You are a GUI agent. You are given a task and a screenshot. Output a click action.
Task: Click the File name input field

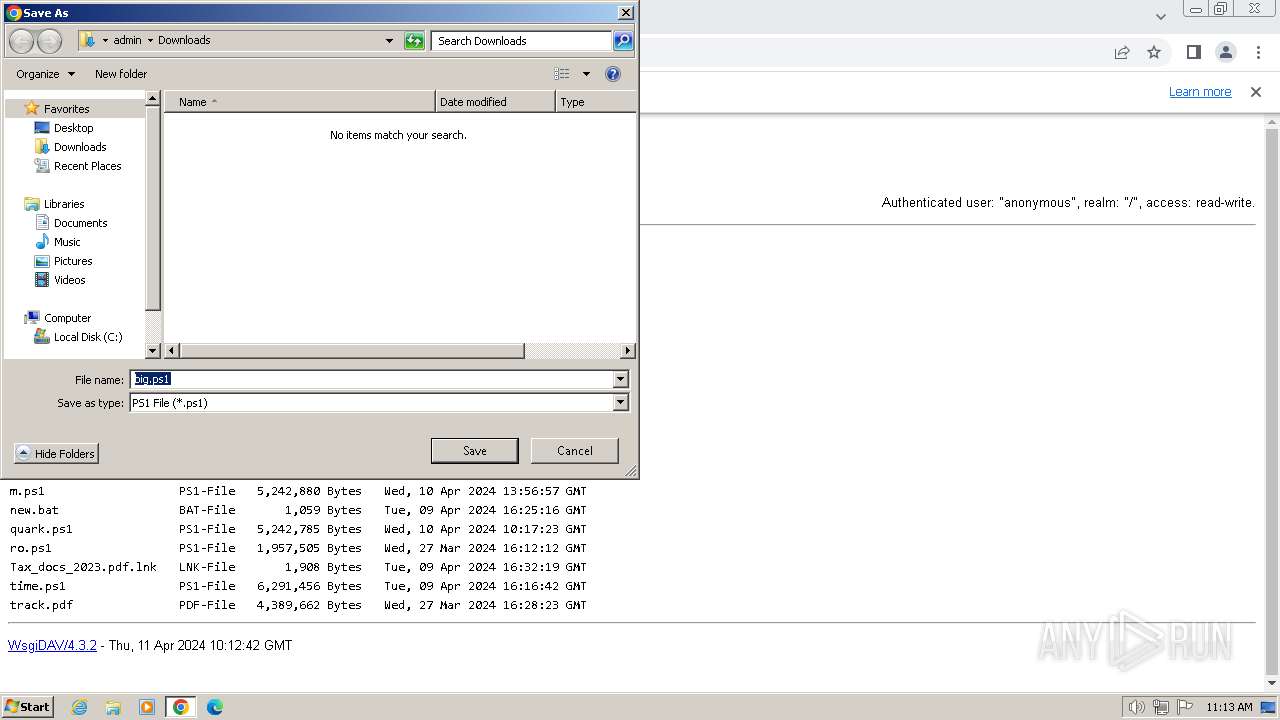tap(371, 379)
